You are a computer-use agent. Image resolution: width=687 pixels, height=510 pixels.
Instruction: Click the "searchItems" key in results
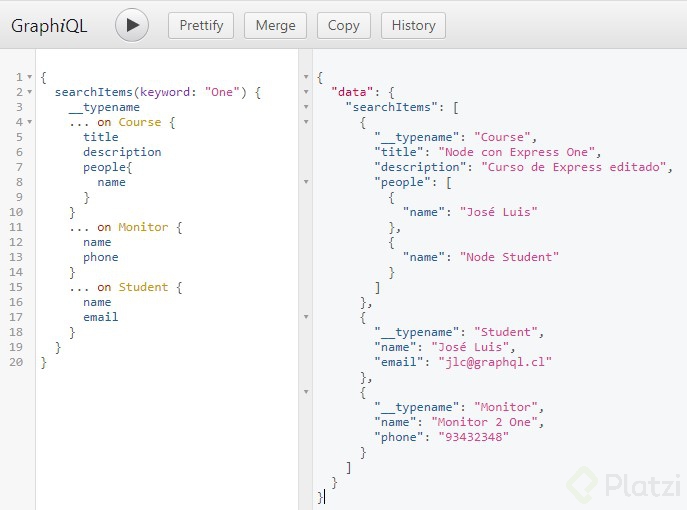point(392,107)
